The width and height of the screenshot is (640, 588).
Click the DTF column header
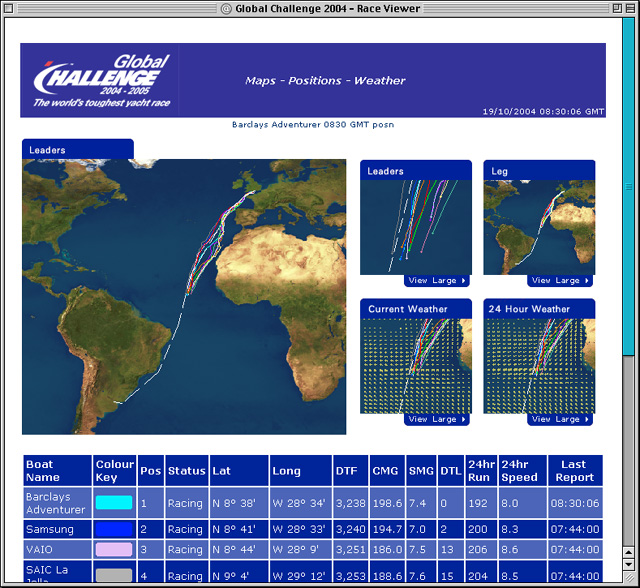(x=351, y=470)
